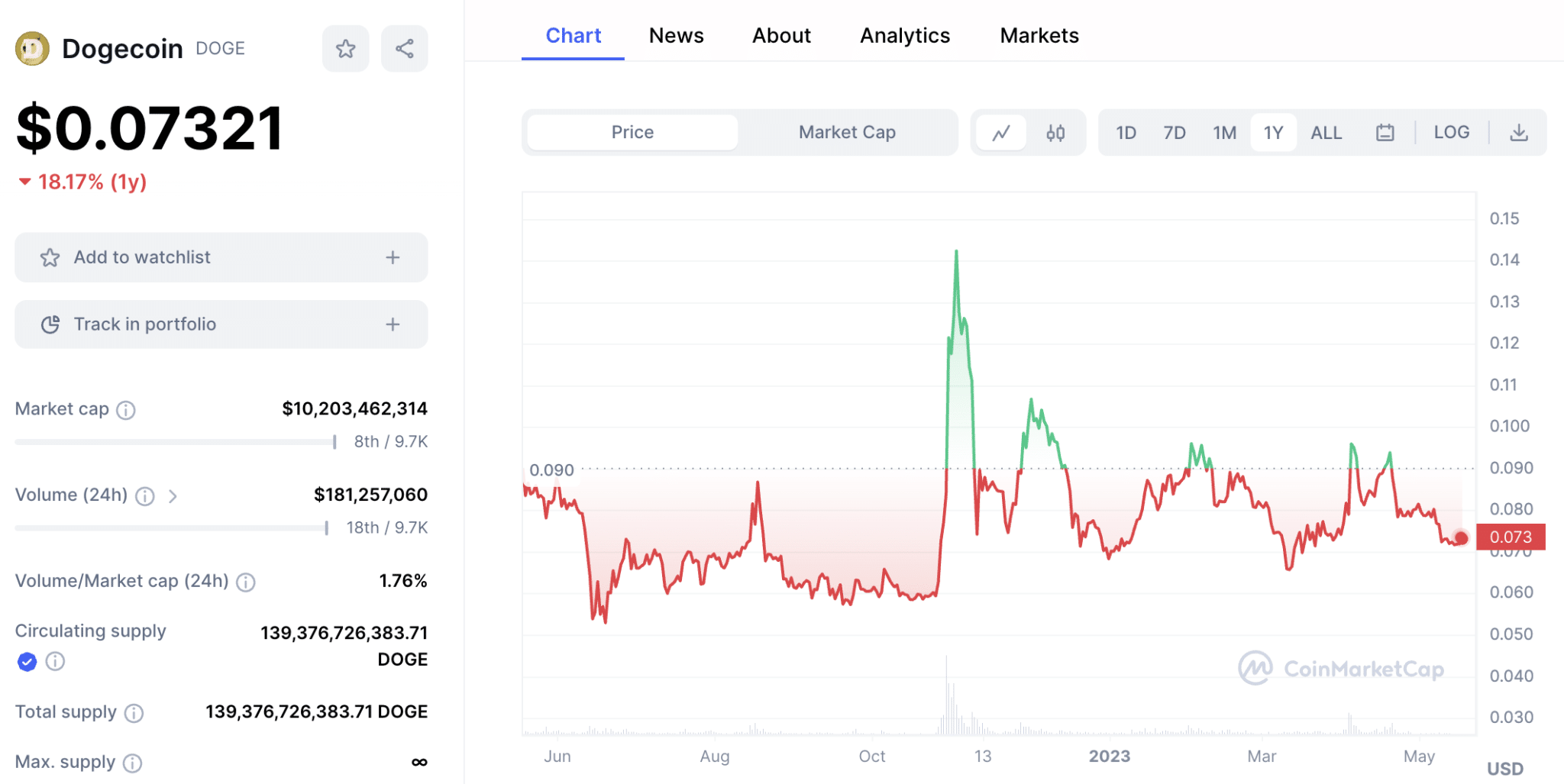Select ALL time range
The width and height of the screenshot is (1564, 784).
click(x=1326, y=133)
